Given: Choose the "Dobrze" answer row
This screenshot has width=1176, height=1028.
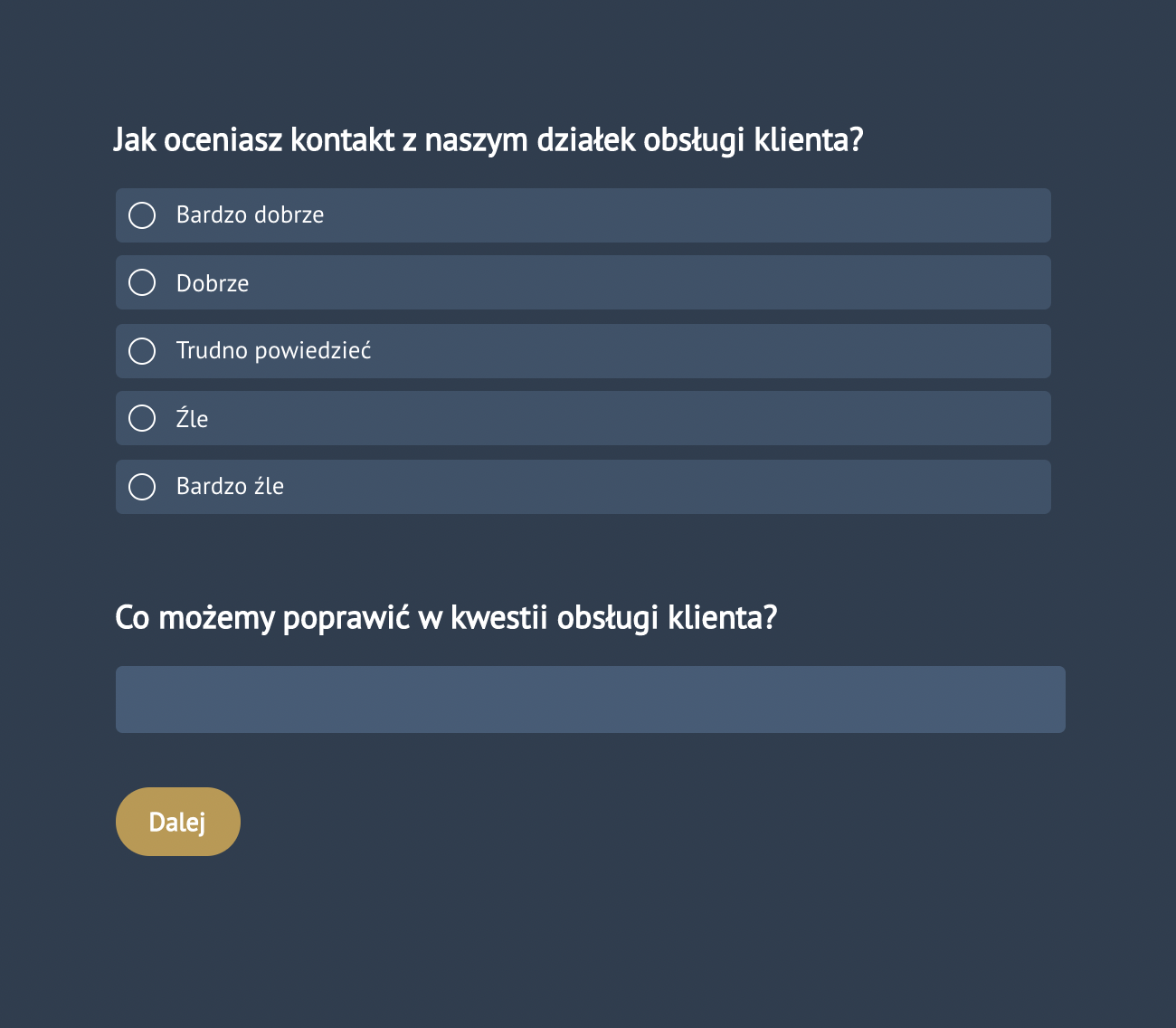Looking at the screenshot, I should pyautogui.click(x=583, y=282).
